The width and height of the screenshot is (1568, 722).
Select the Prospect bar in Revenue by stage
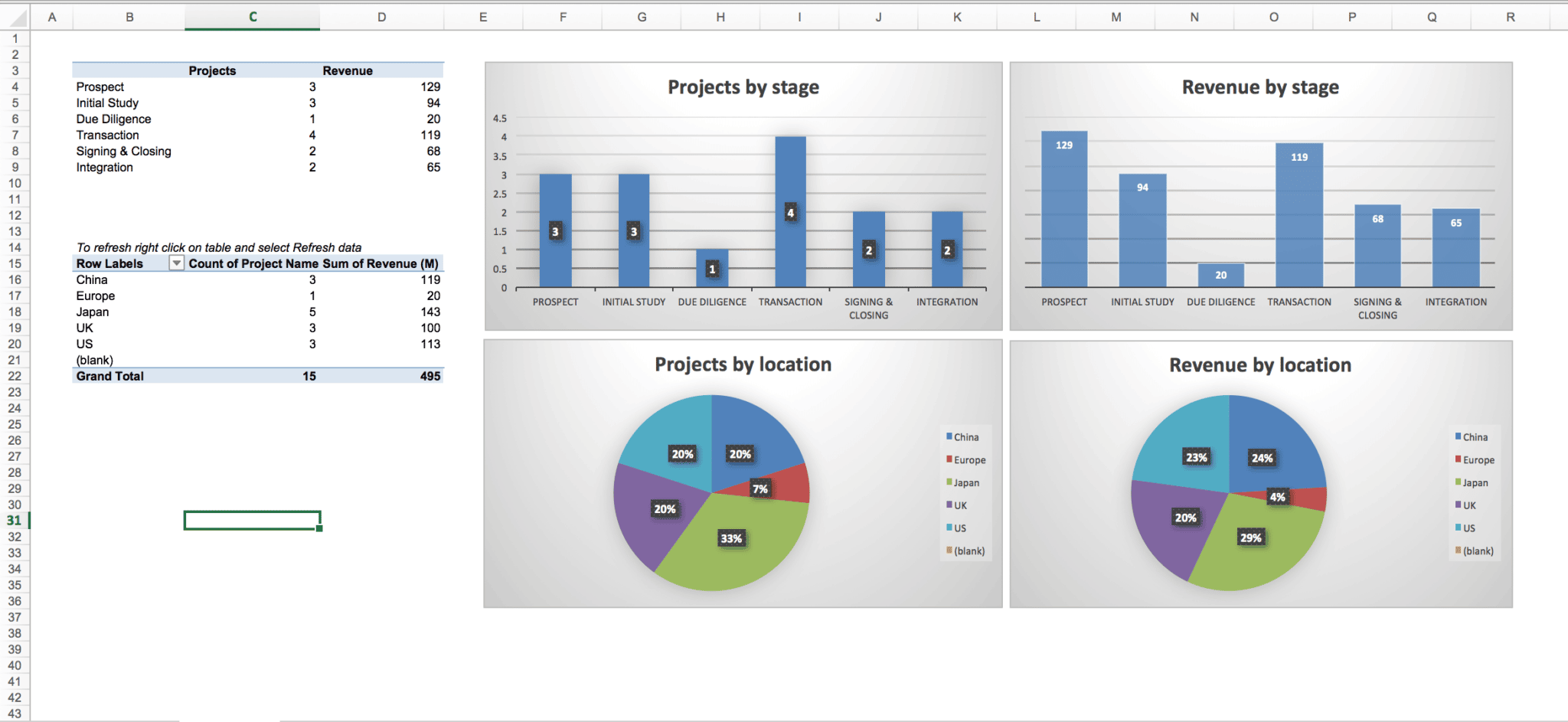click(1063, 209)
